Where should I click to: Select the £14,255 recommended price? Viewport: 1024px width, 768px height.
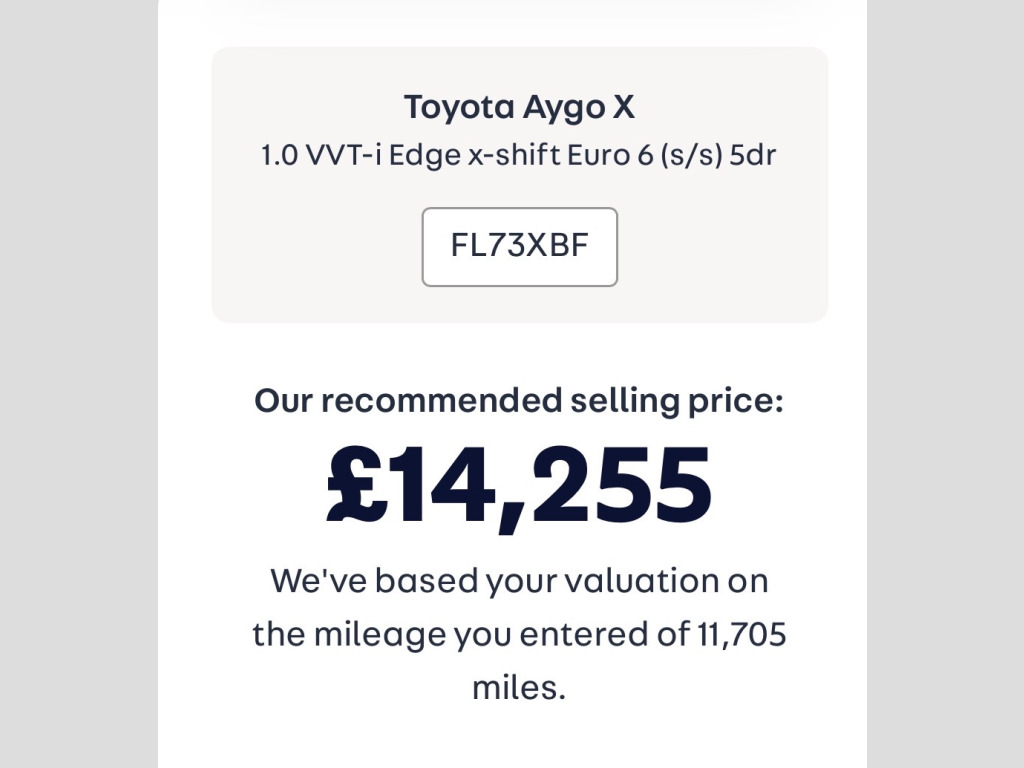(519, 486)
